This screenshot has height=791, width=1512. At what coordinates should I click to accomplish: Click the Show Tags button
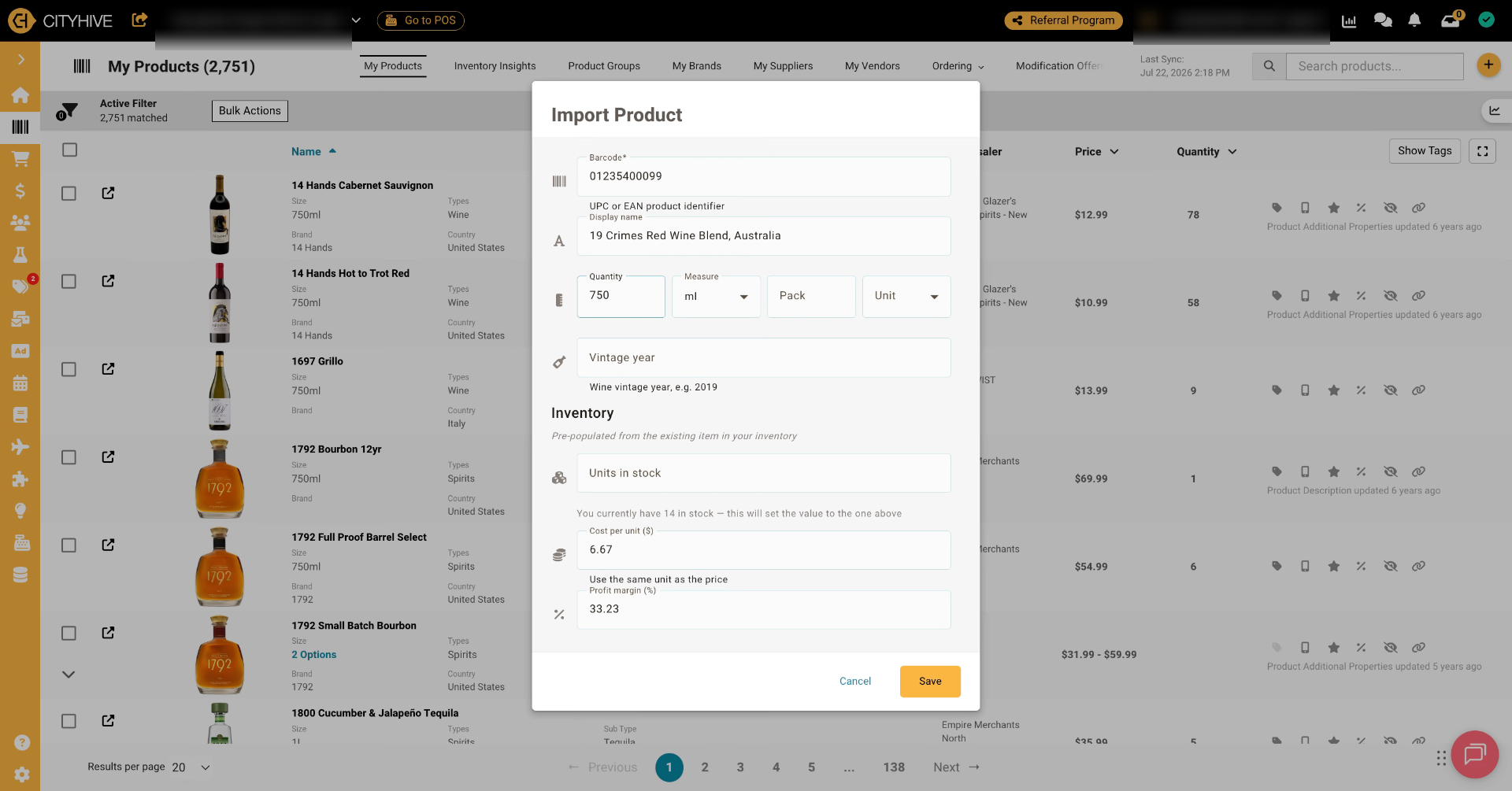pyautogui.click(x=1425, y=151)
